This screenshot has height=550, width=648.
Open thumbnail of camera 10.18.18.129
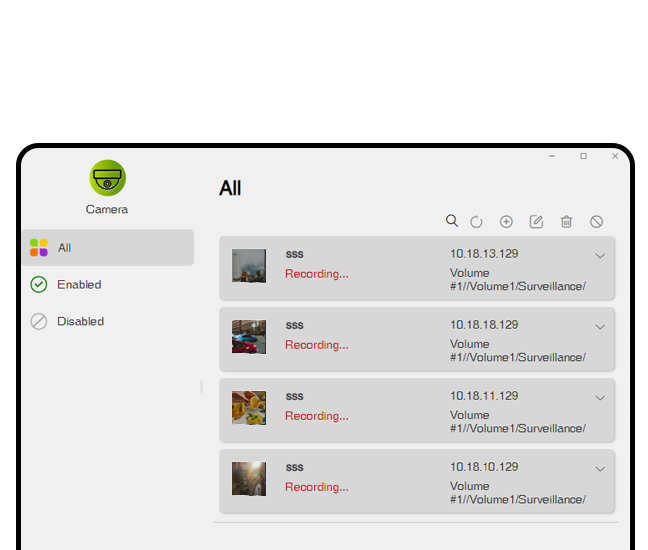(x=249, y=337)
